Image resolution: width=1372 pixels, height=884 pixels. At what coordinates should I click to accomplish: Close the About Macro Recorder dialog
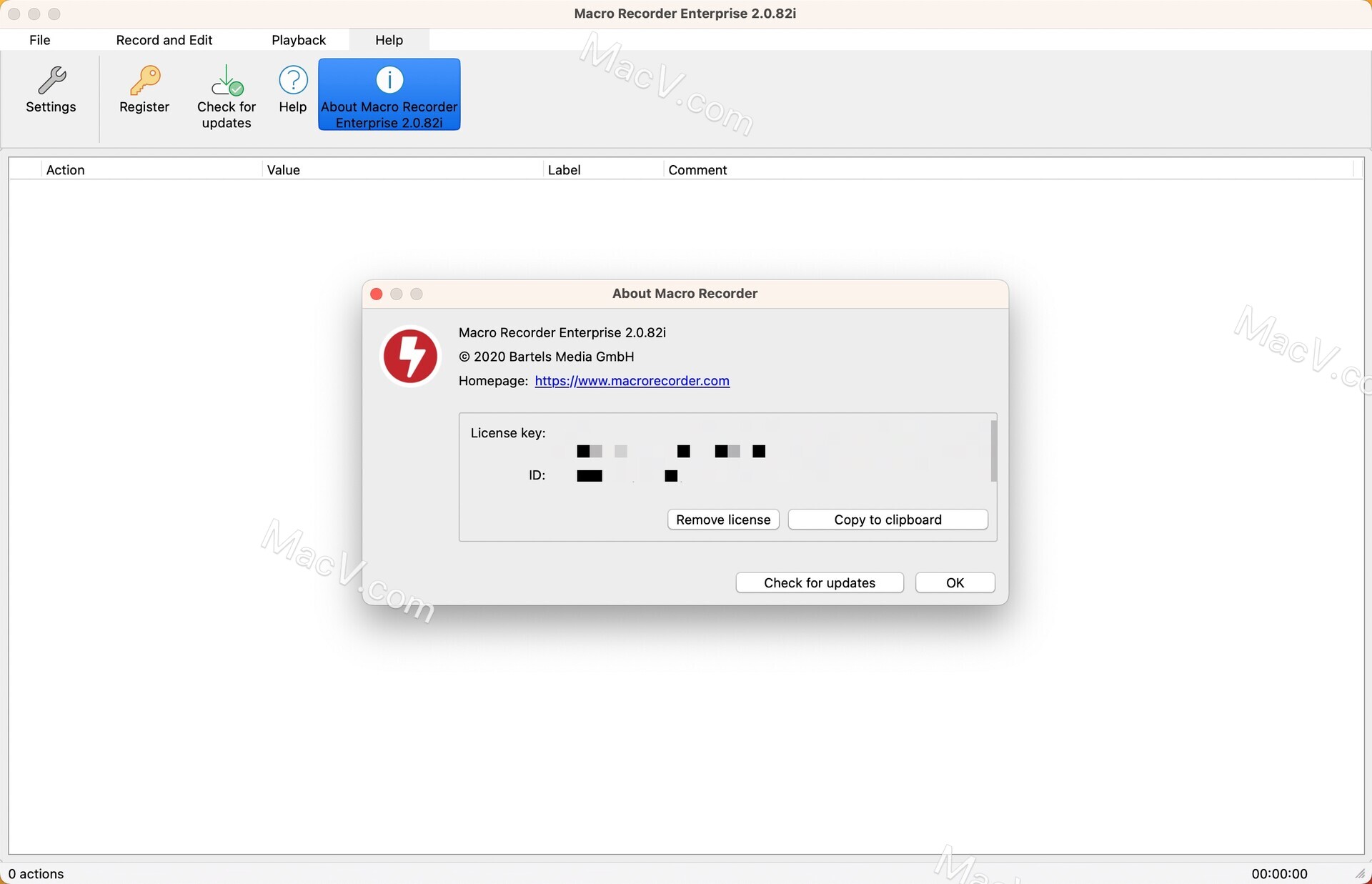point(377,294)
